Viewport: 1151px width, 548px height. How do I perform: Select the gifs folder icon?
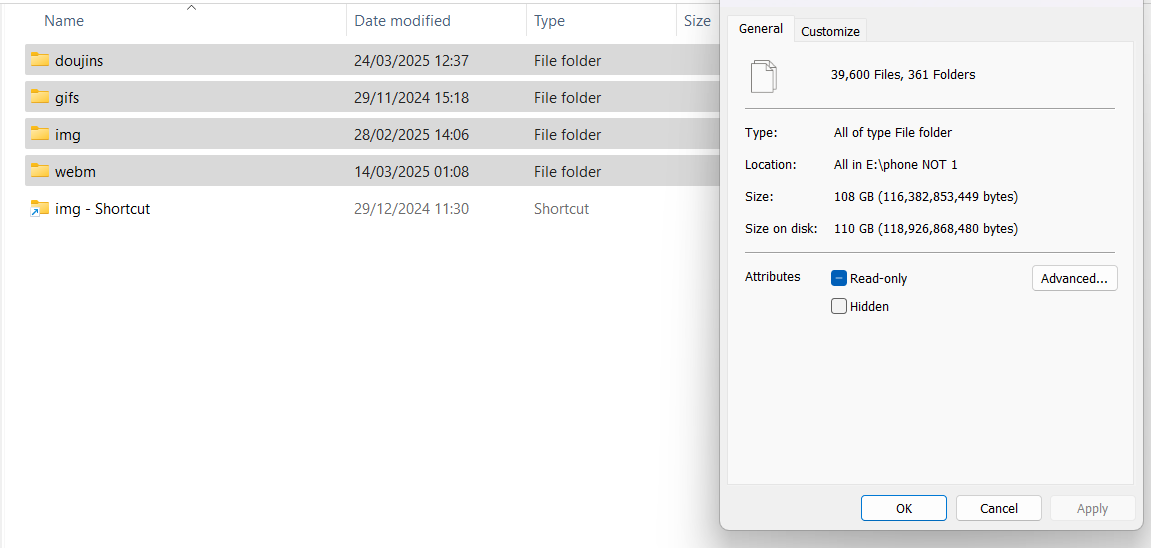(40, 97)
